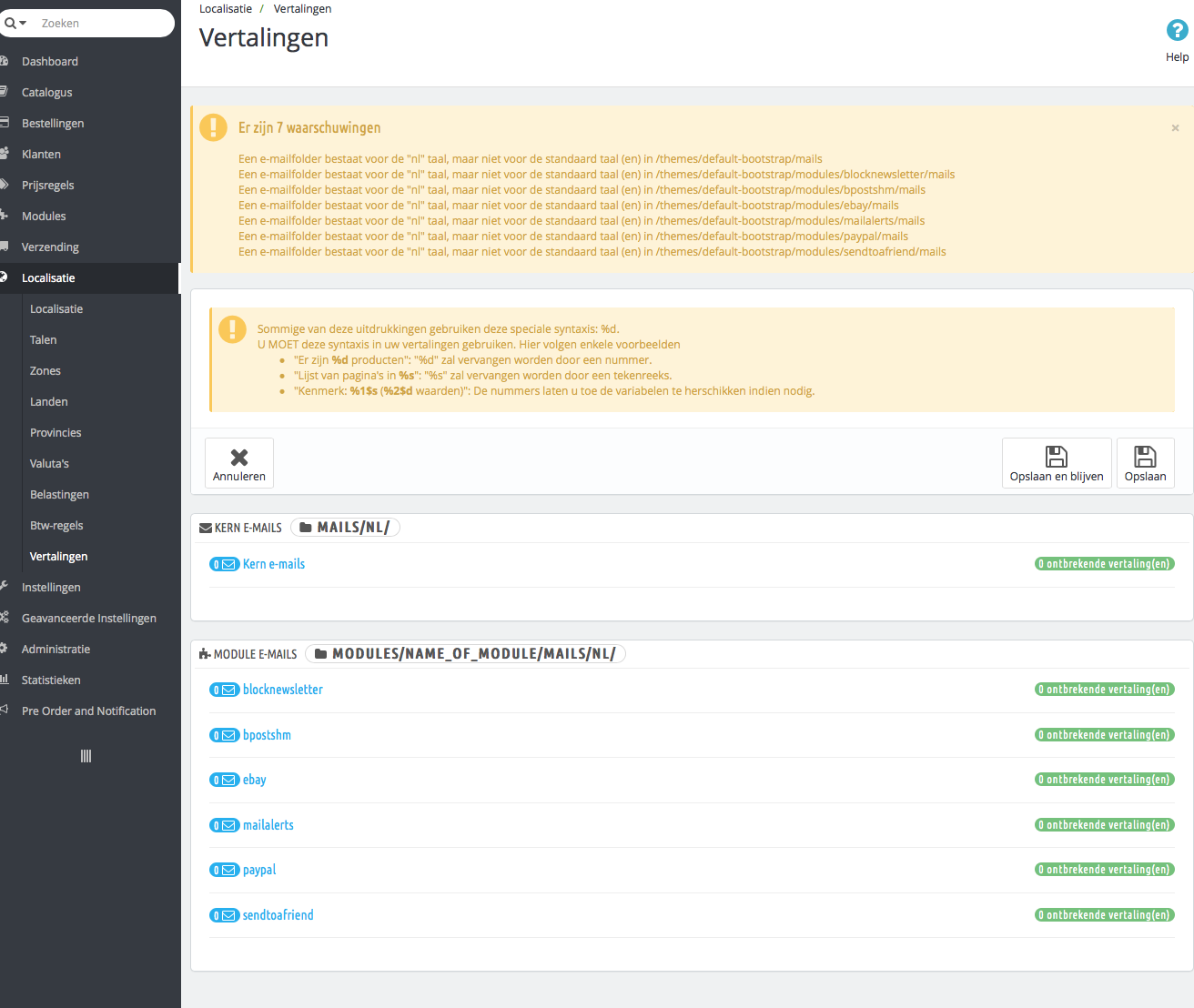Open the Zones submenu entry
The width and height of the screenshot is (1194, 1008).
pos(46,371)
